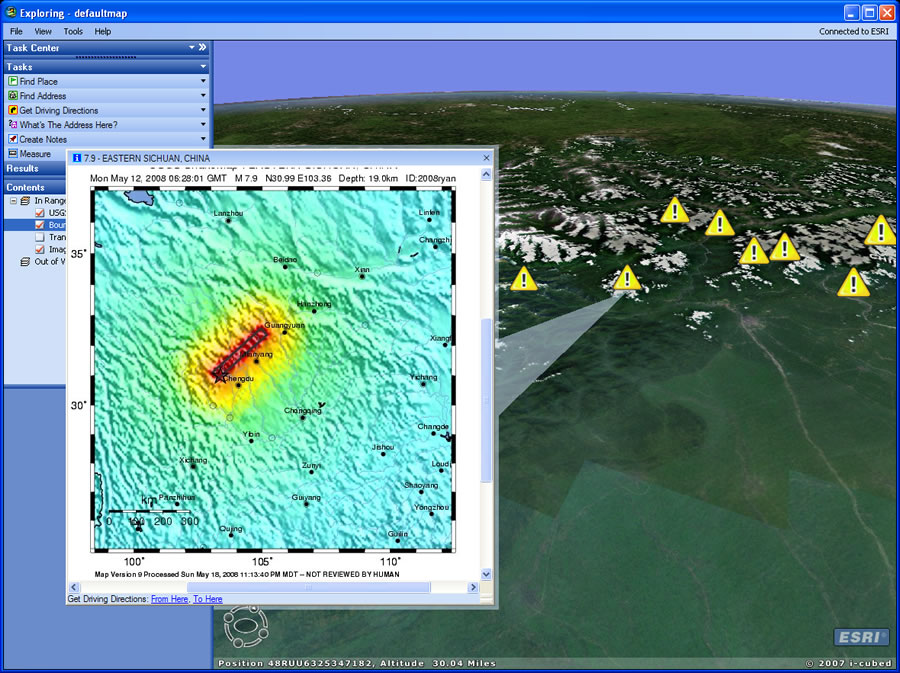
Task: Expand the What's The Address Here arrow
Action: pos(203,124)
